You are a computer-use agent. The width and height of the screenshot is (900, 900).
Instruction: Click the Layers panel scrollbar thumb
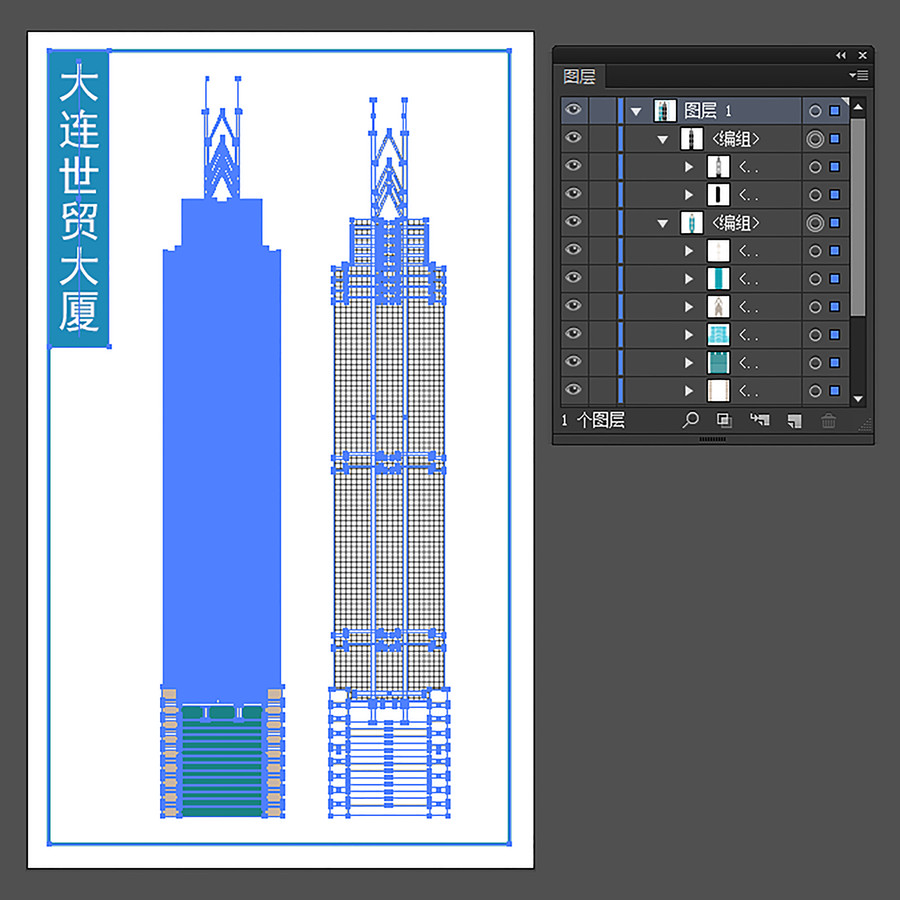858,217
